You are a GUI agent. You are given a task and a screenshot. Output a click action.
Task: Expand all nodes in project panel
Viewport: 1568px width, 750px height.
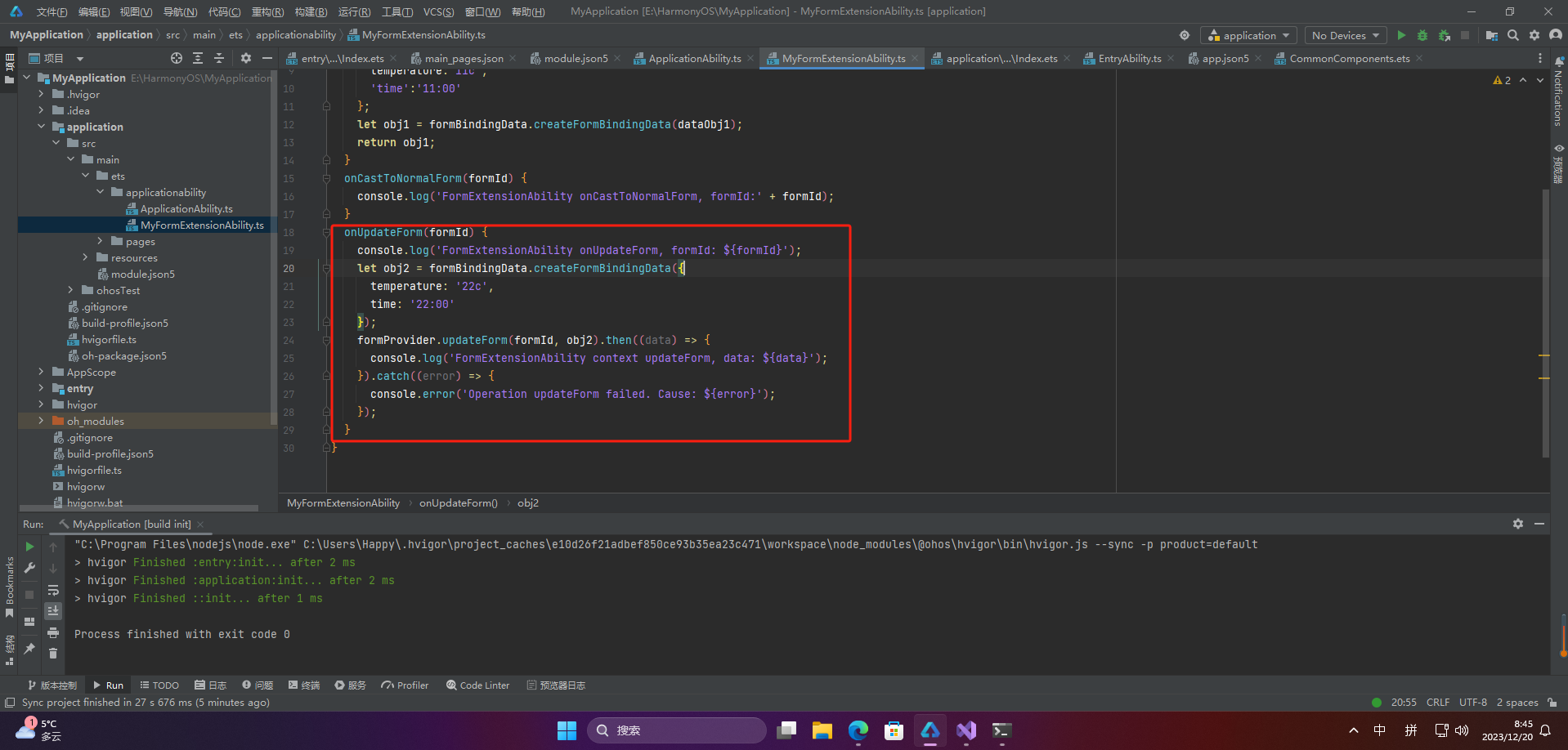(x=198, y=58)
